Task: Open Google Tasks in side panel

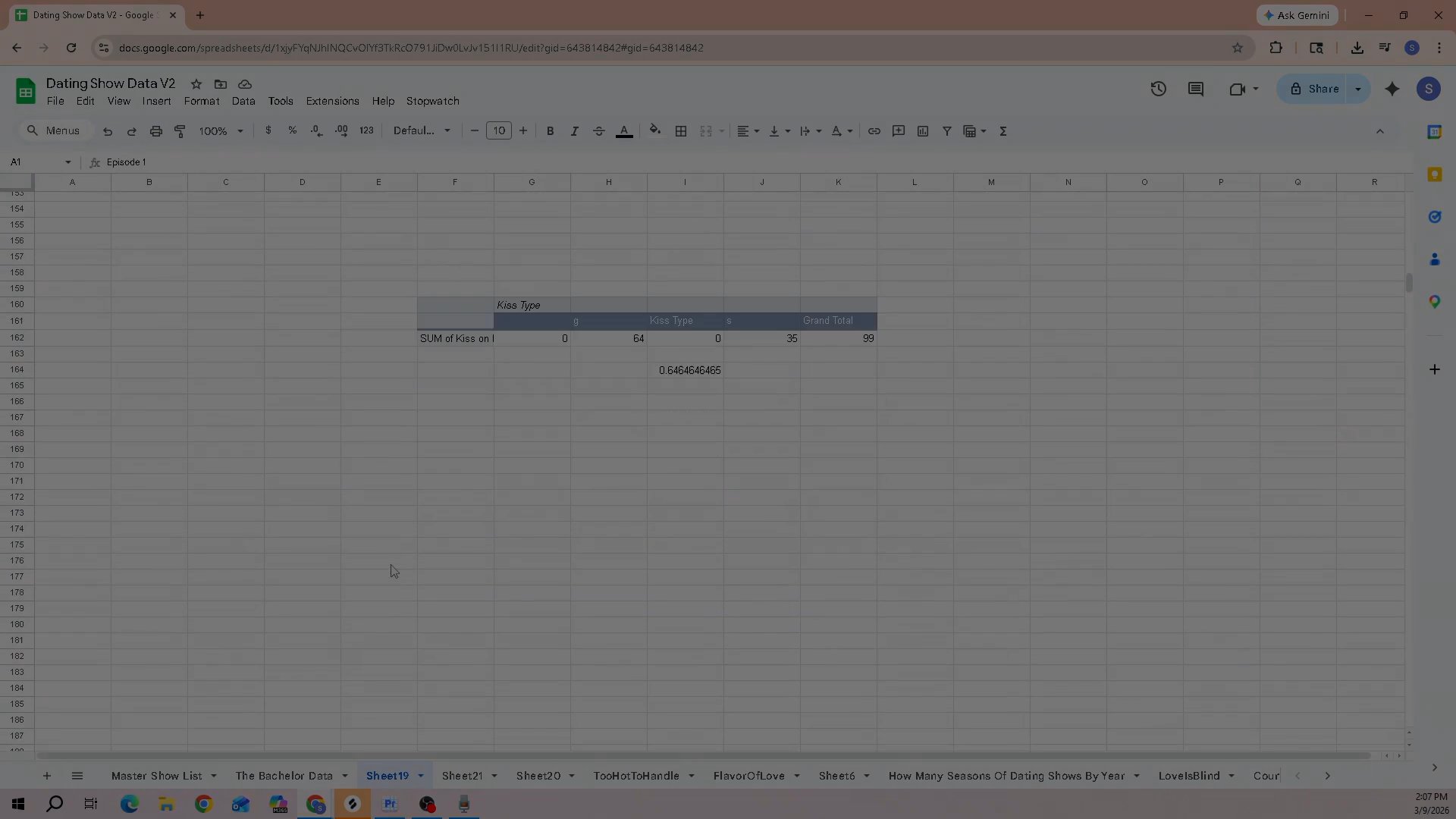Action: click(x=1434, y=217)
